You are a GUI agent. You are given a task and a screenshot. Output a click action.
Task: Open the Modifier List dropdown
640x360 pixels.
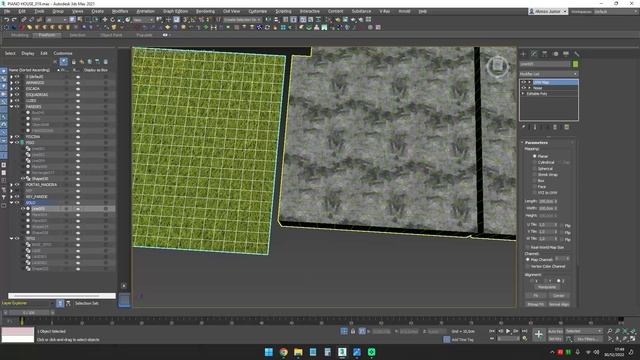tap(549, 74)
